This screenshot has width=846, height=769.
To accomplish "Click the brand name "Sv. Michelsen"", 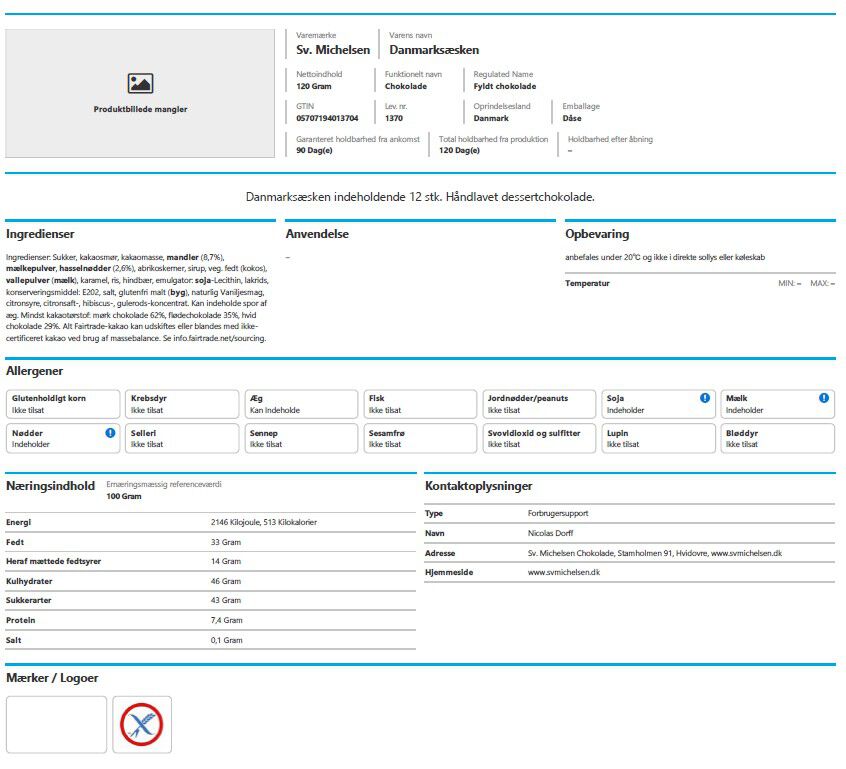I will 333,50.
